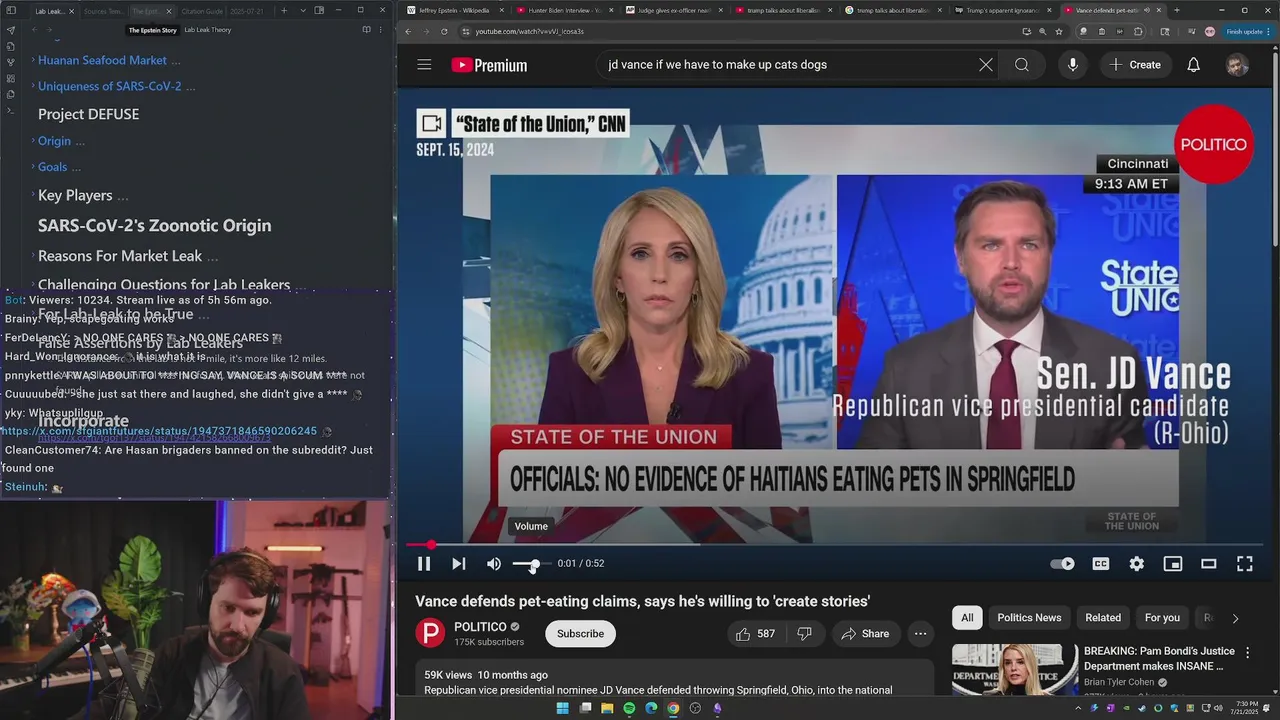Open Spotify from the taskbar
This screenshot has width=1280, height=720.
629,708
